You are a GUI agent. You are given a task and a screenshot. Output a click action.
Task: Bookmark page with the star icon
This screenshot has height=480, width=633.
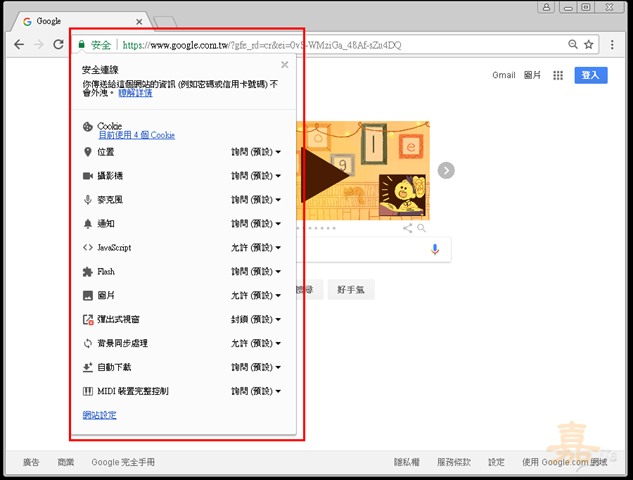[589, 44]
